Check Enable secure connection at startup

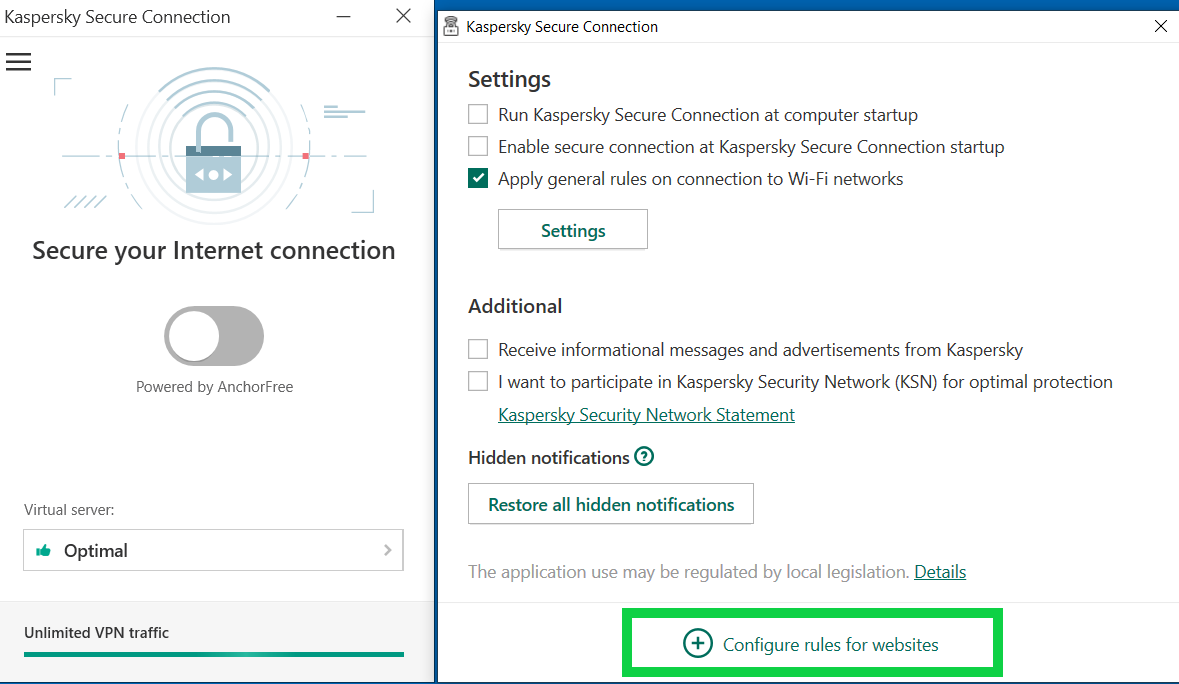[478, 146]
